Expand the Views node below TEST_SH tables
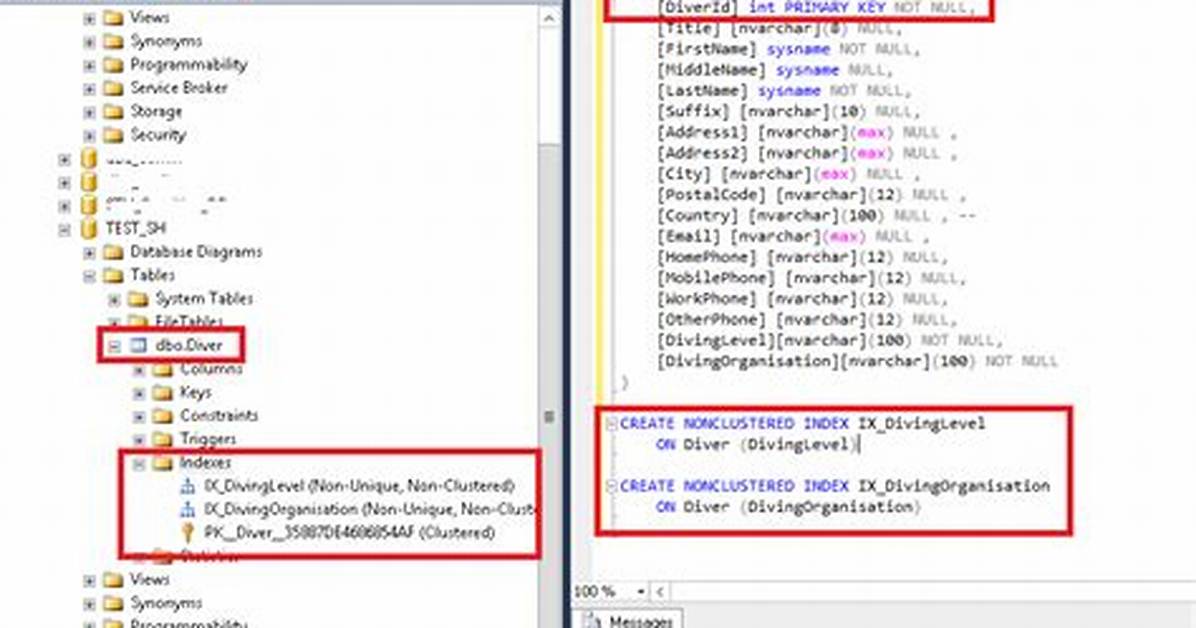Screen dimensions: 1196x628 (89, 580)
